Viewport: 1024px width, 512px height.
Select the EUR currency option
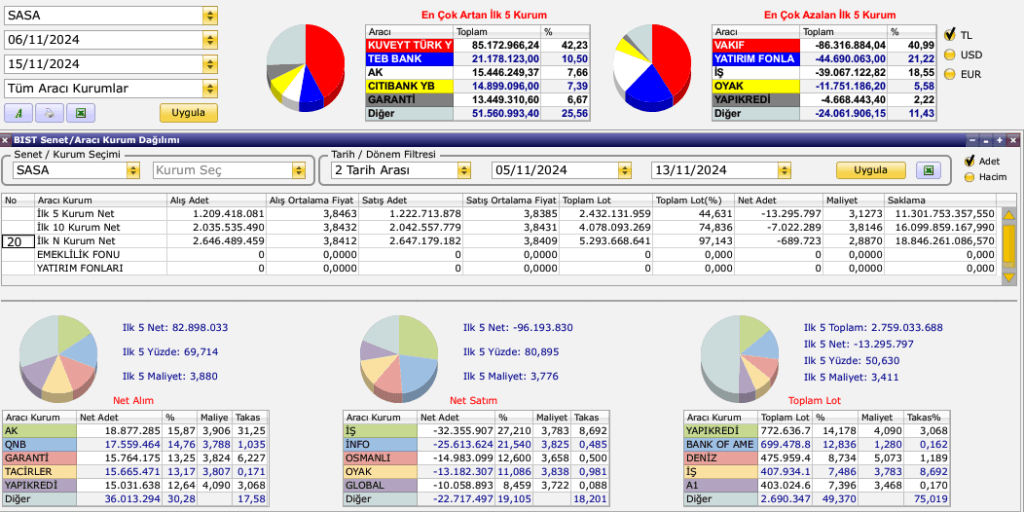pos(950,74)
